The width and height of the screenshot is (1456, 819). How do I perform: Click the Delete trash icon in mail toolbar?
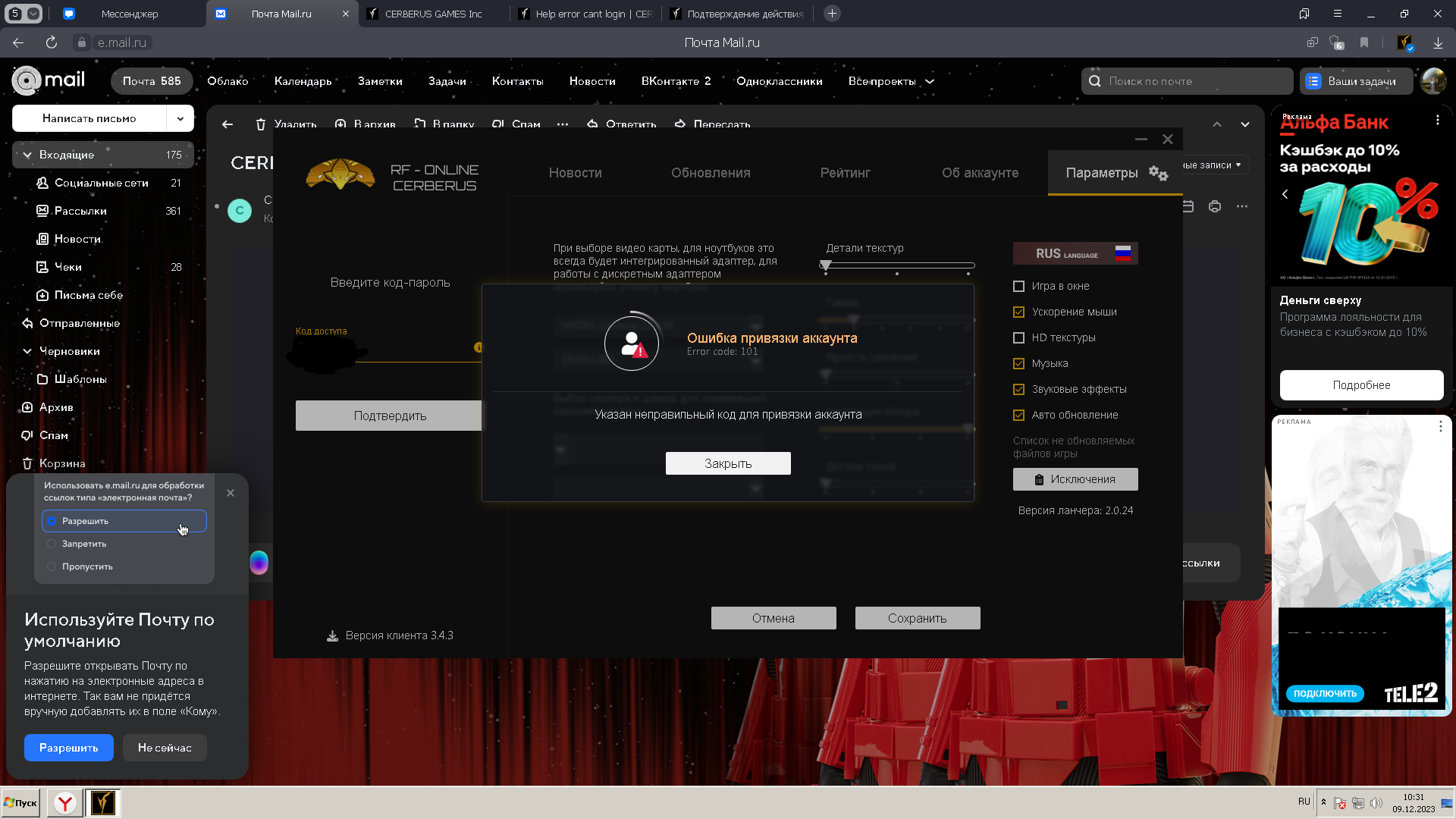pyautogui.click(x=261, y=124)
